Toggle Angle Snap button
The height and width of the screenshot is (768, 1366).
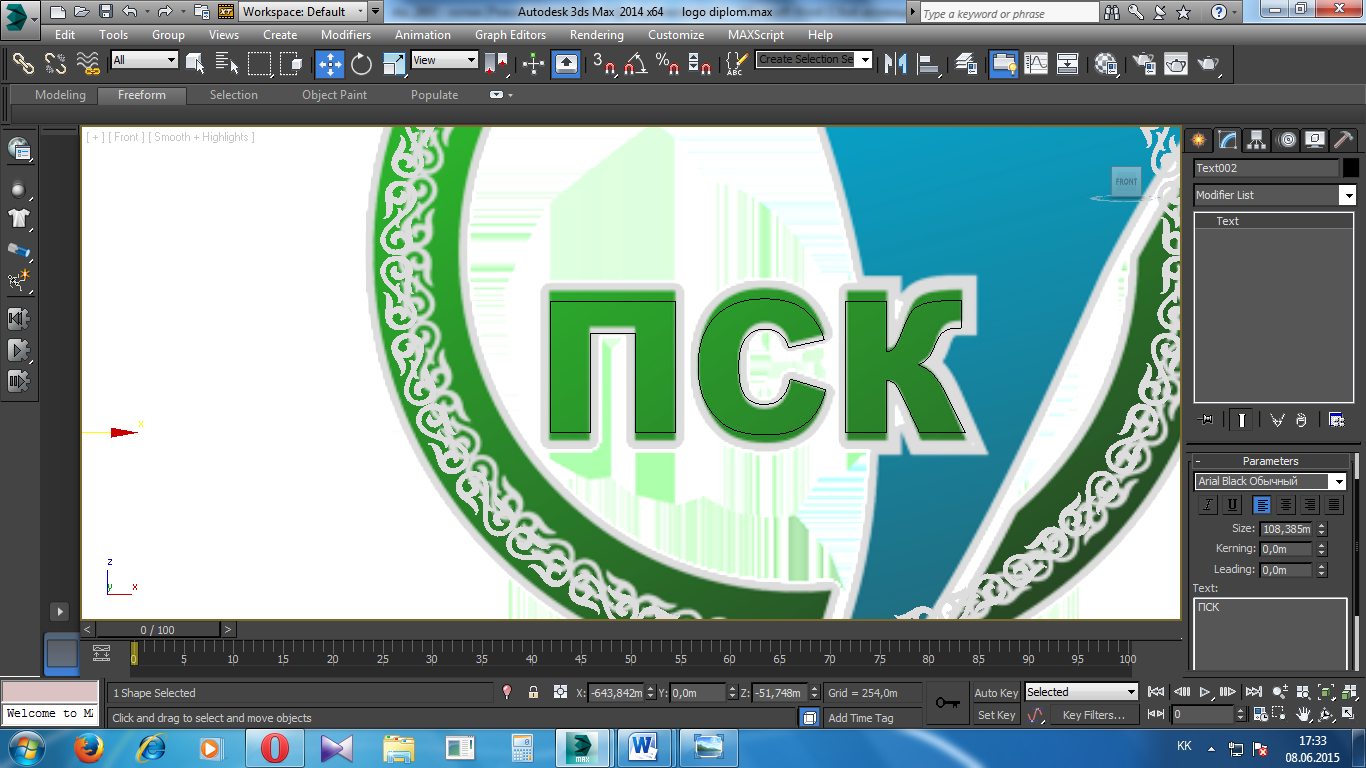pyautogui.click(x=636, y=64)
